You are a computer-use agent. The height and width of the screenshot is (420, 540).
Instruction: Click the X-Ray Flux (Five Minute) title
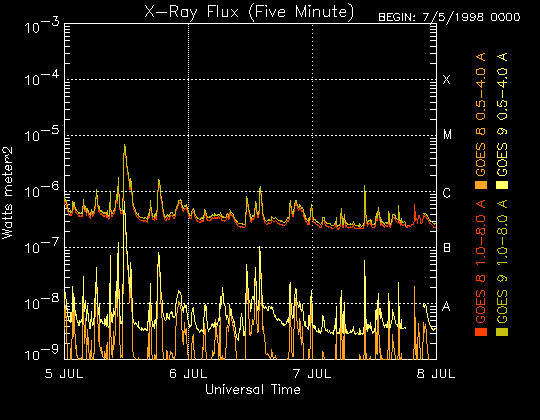click(249, 12)
